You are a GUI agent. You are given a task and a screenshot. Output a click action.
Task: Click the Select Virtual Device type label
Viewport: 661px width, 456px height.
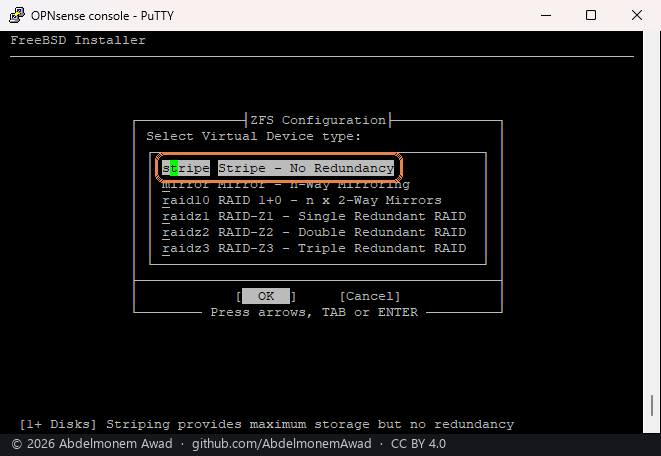click(x=253, y=136)
